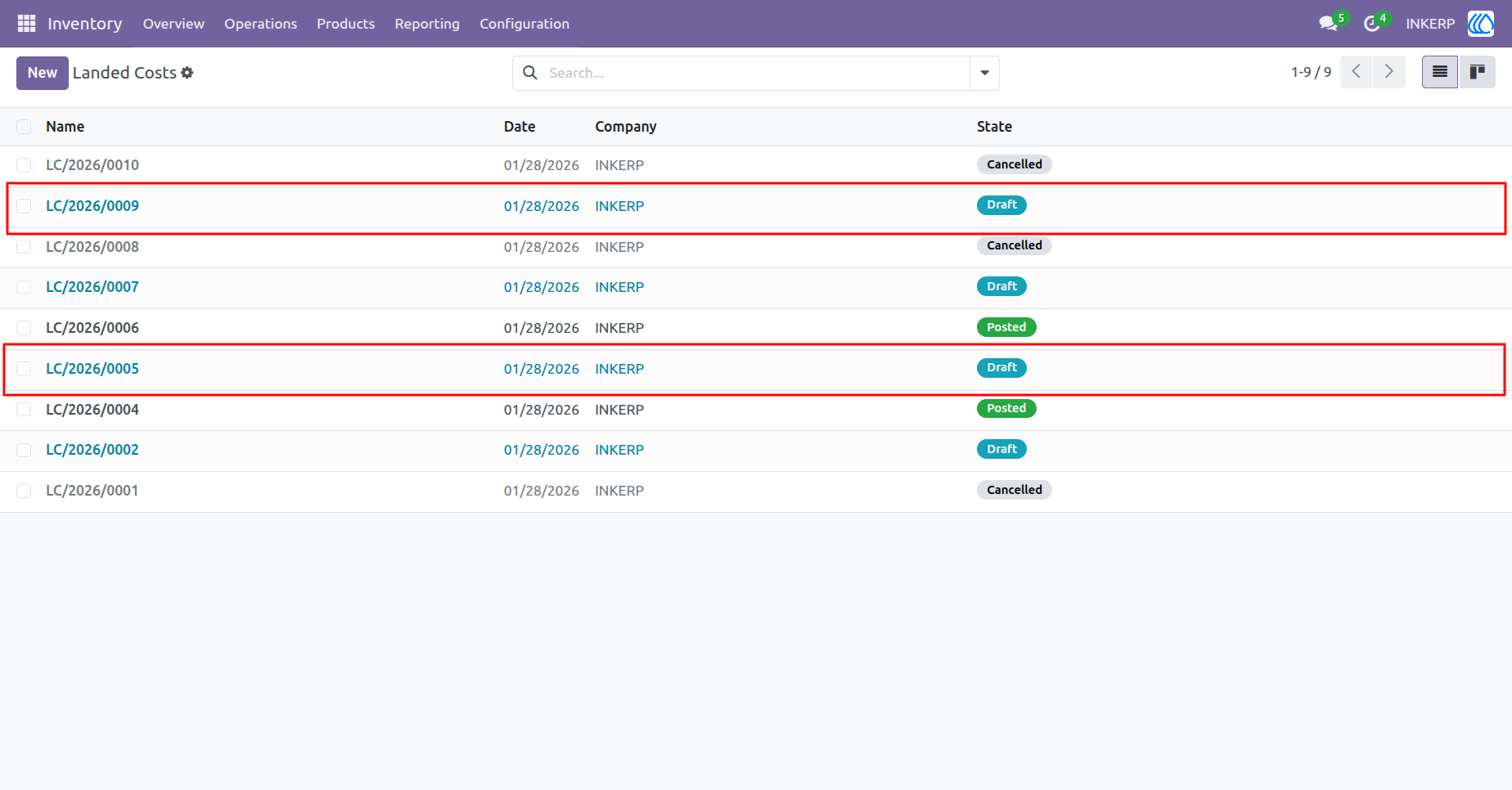The image size is (1512, 790).
Task: Open the Landed Costs gear actions
Action: (187, 73)
